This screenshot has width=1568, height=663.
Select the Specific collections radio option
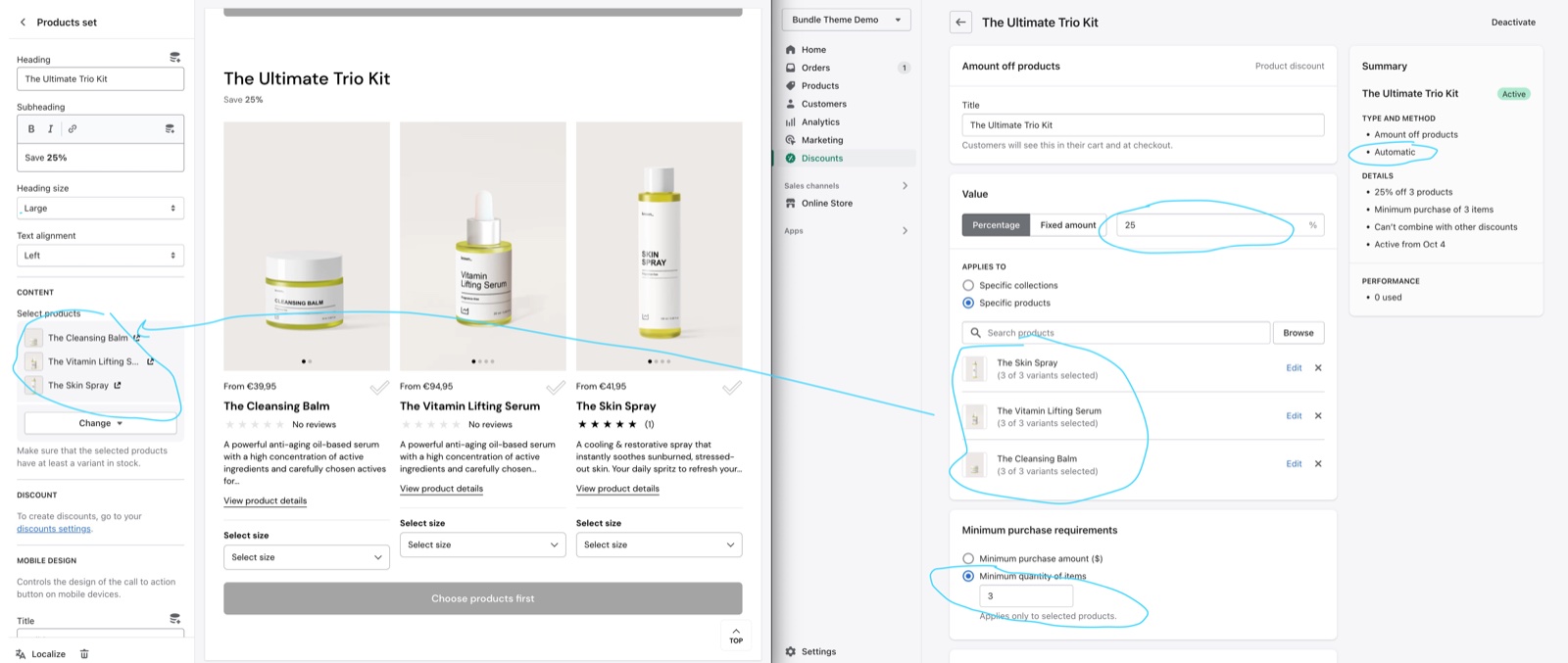pos(968,285)
